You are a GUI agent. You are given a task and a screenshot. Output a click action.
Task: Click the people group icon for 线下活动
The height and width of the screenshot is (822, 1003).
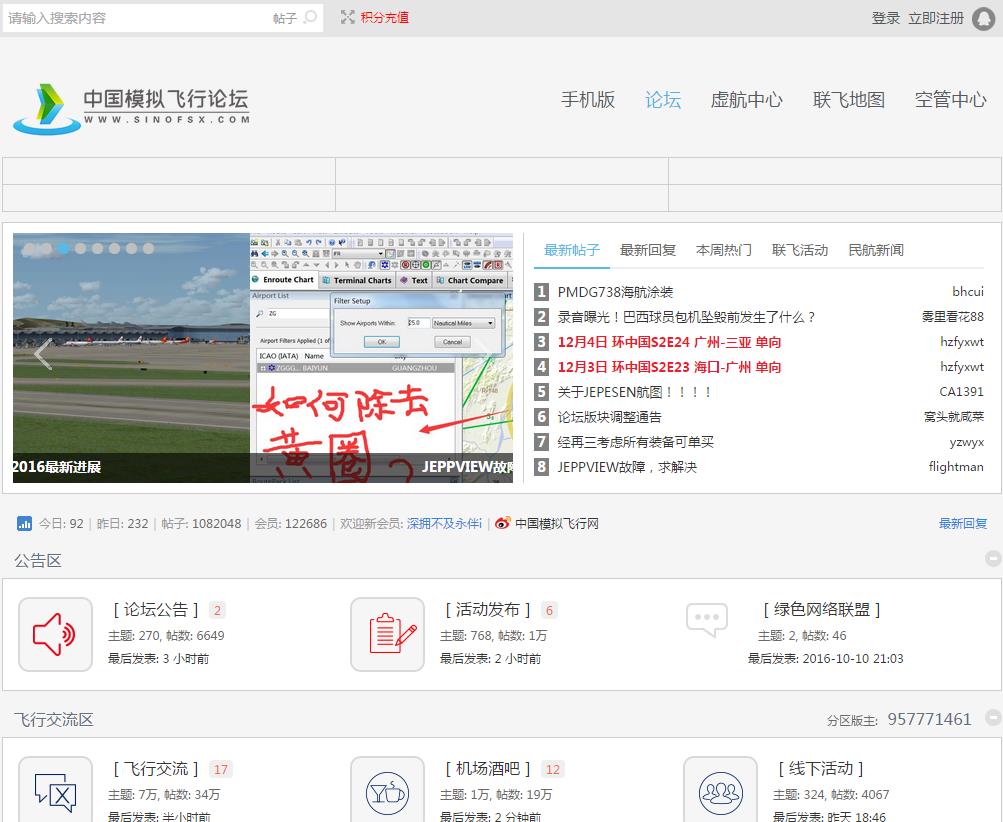pyautogui.click(x=720, y=792)
